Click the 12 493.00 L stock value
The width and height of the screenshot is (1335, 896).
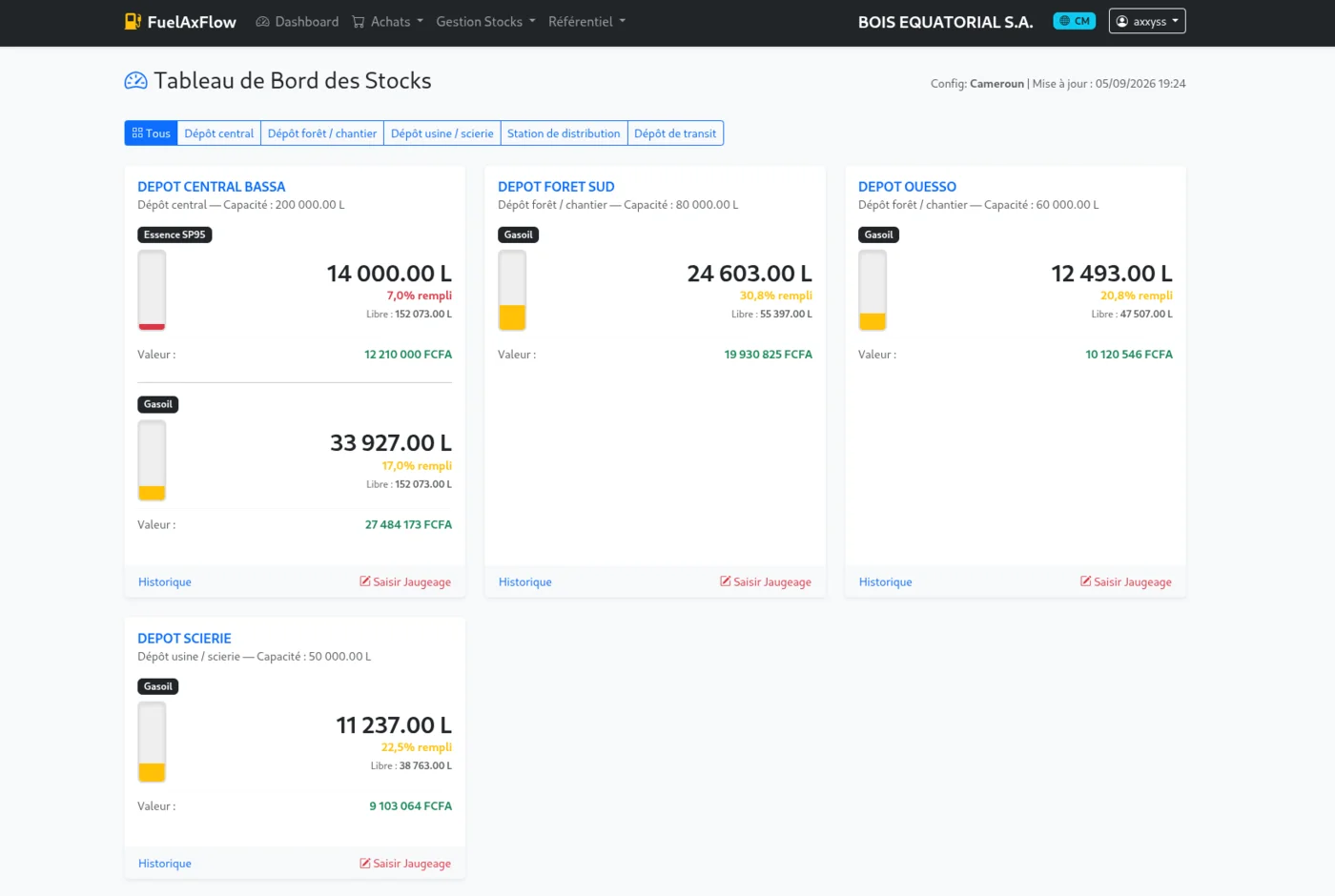(x=1112, y=274)
